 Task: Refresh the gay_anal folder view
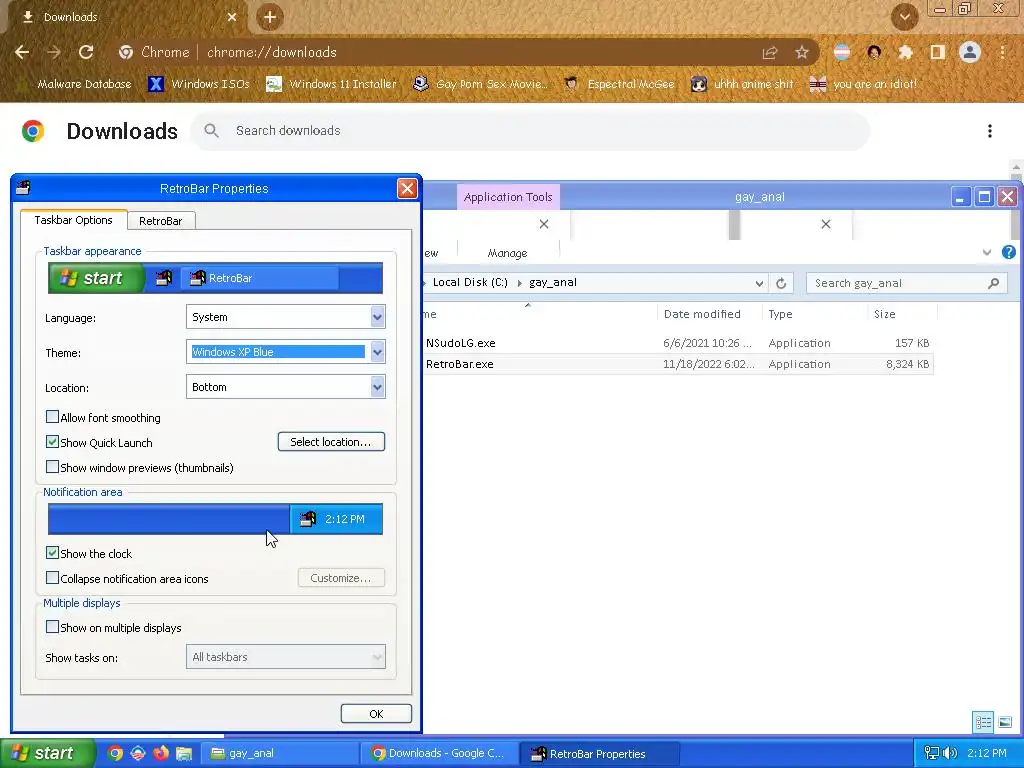[x=781, y=283]
